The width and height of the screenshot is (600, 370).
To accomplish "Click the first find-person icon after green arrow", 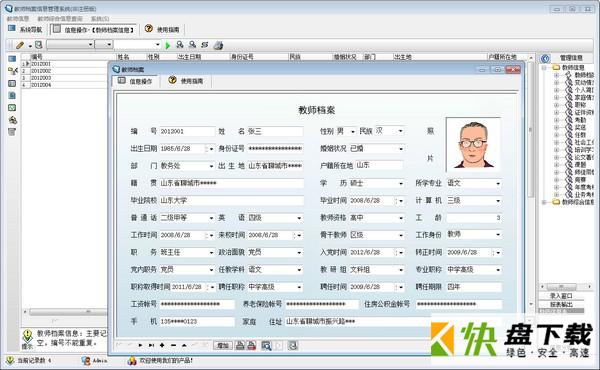I will tap(179, 45).
